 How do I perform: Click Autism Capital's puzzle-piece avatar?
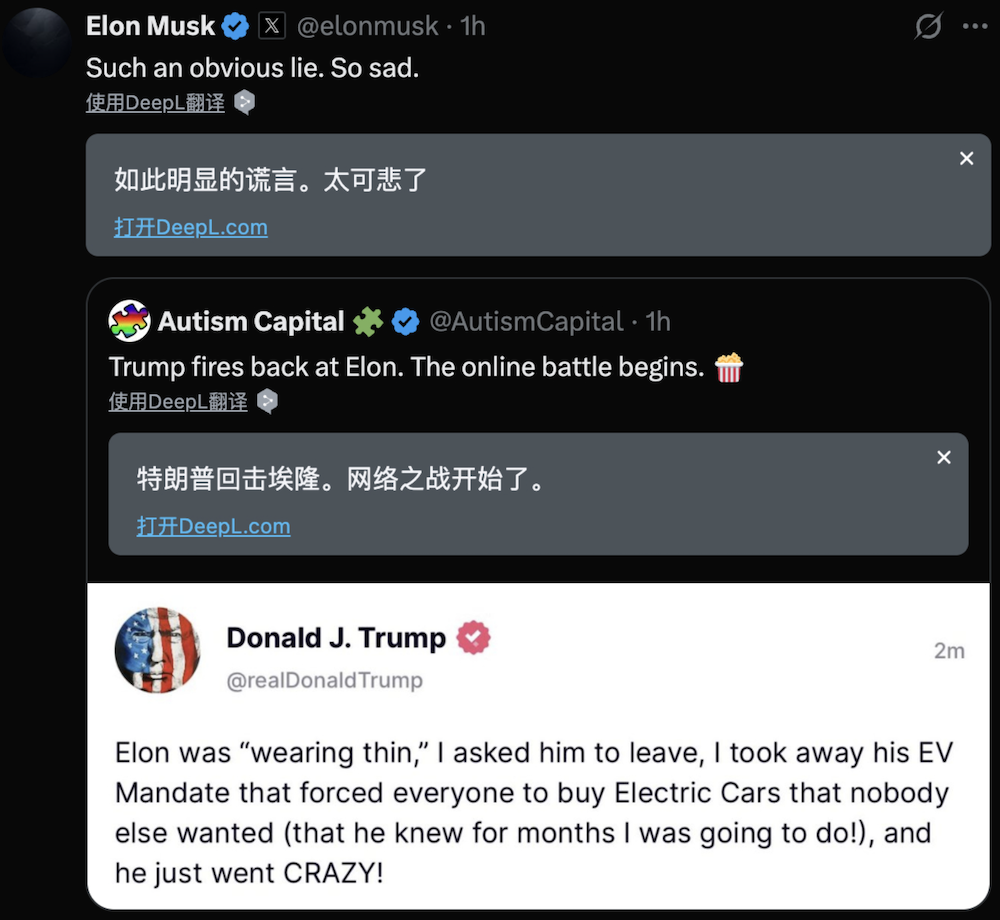pos(131,321)
